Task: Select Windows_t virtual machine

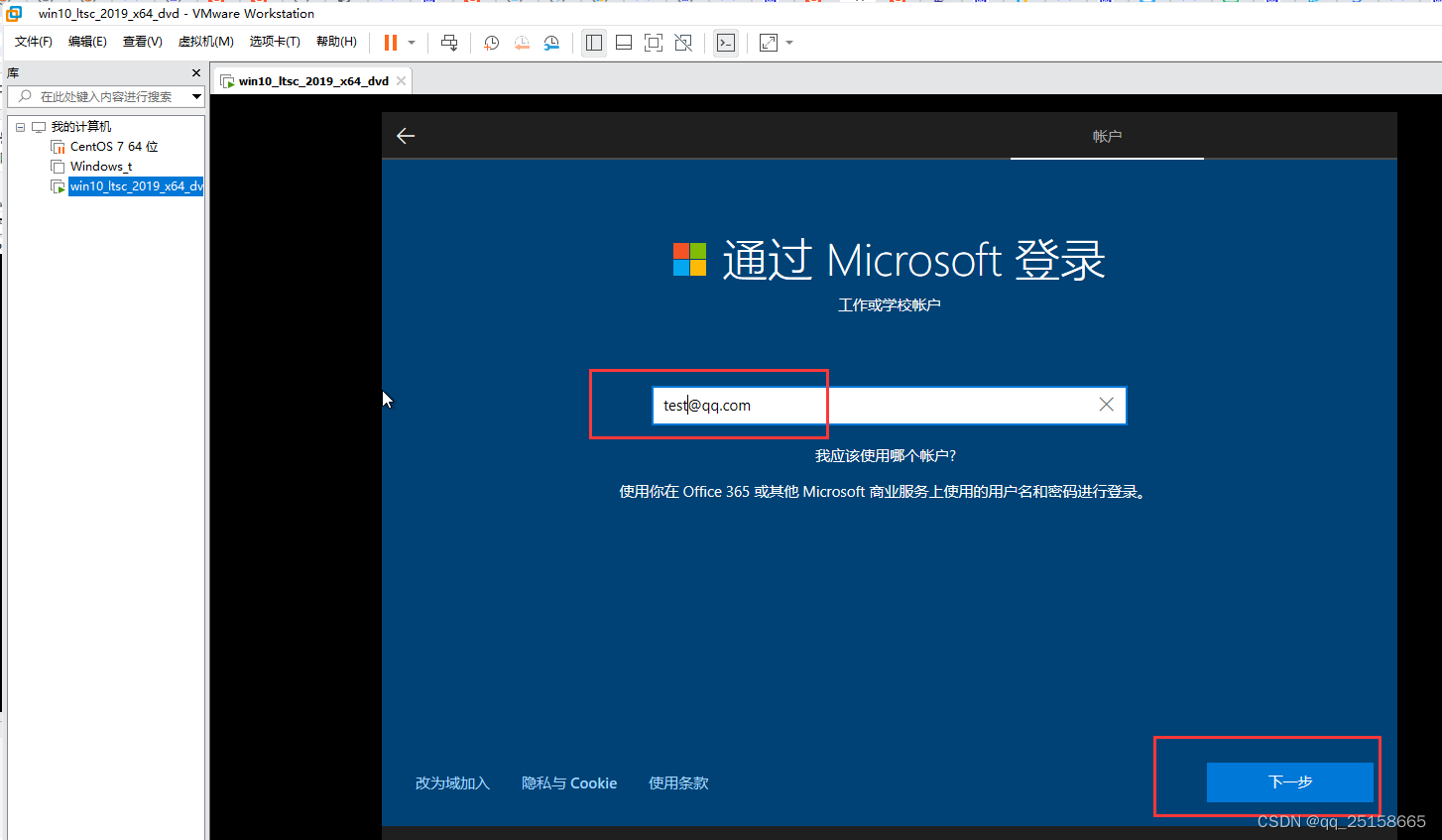Action: pyautogui.click(x=101, y=167)
